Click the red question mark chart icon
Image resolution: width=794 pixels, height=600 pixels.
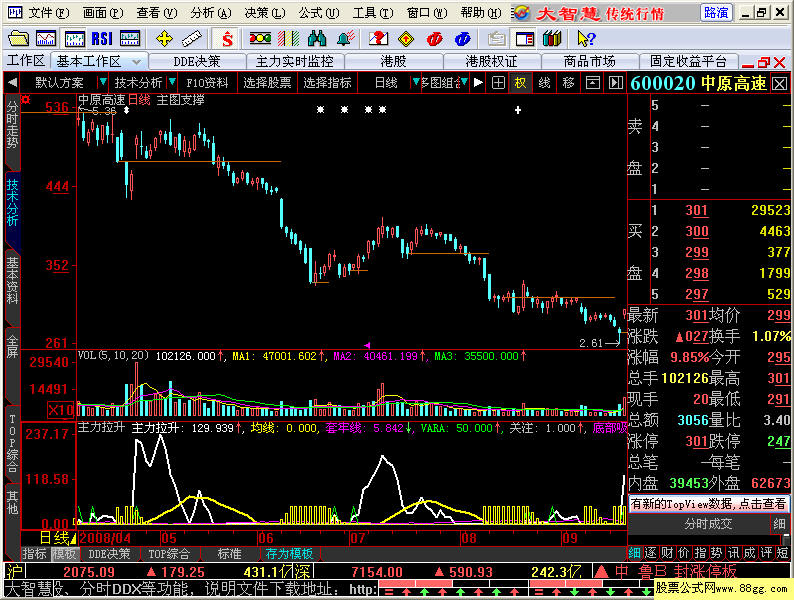pyautogui.click(x=378, y=38)
